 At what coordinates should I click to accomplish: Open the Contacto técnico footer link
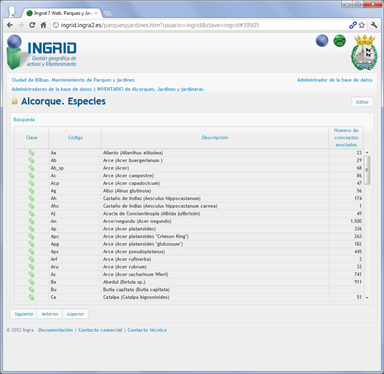147,330
